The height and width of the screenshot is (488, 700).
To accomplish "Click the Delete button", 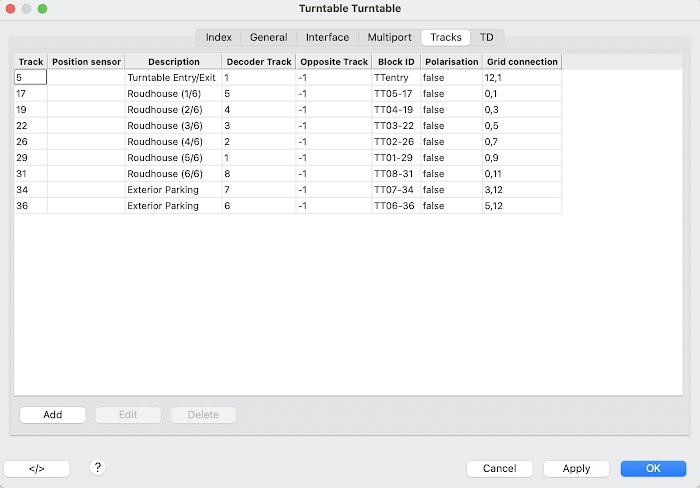I will click(x=203, y=415).
